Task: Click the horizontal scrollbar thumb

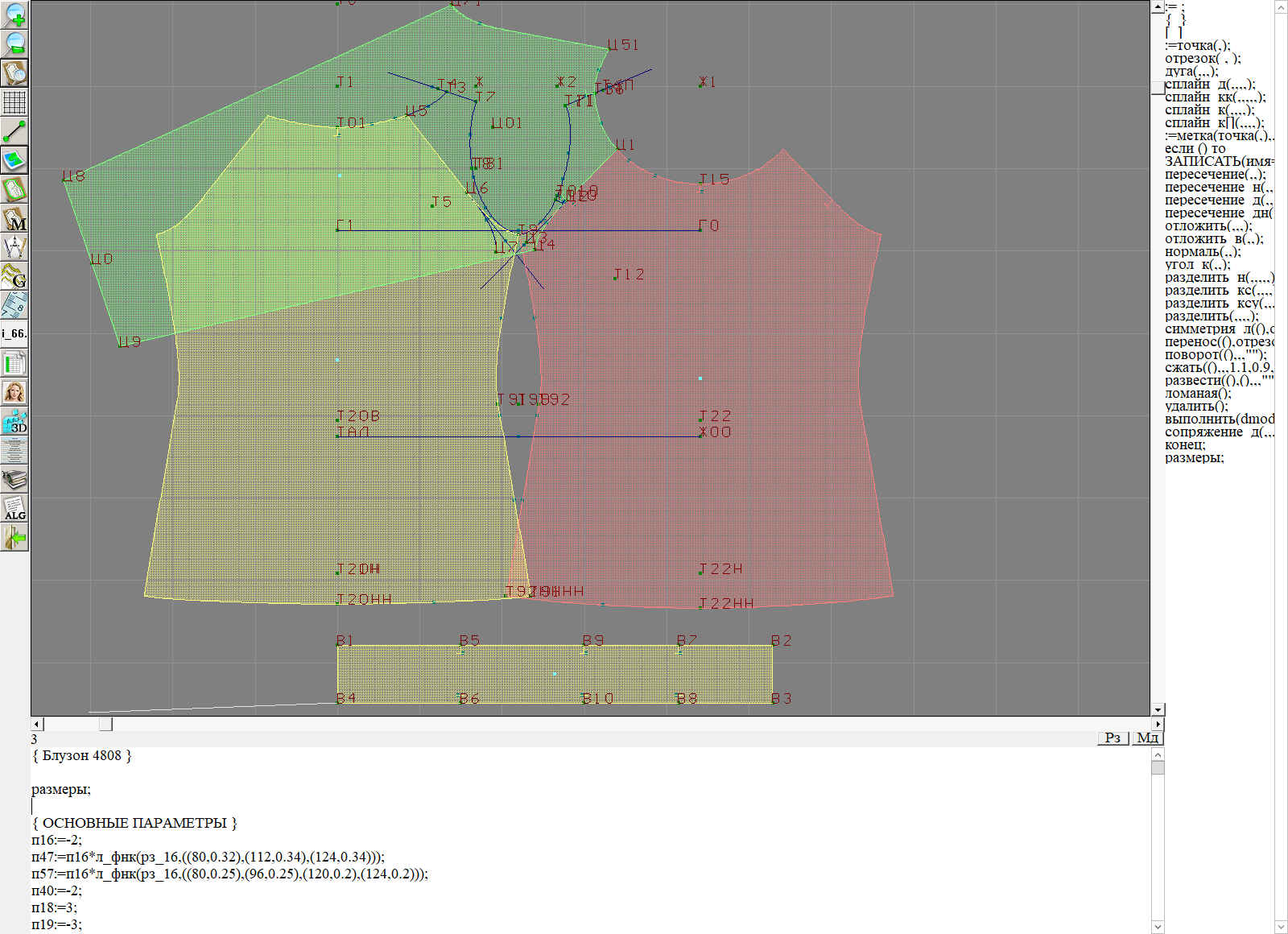Action: [x=105, y=724]
